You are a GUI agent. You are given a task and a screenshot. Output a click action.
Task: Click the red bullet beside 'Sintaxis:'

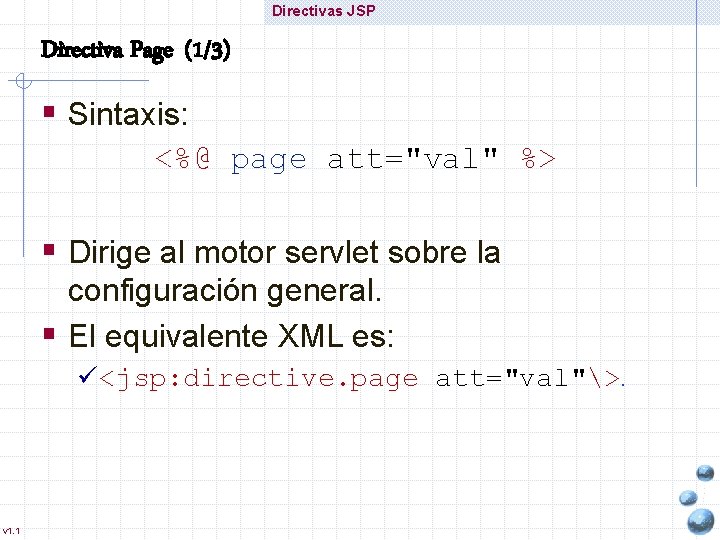point(49,112)
